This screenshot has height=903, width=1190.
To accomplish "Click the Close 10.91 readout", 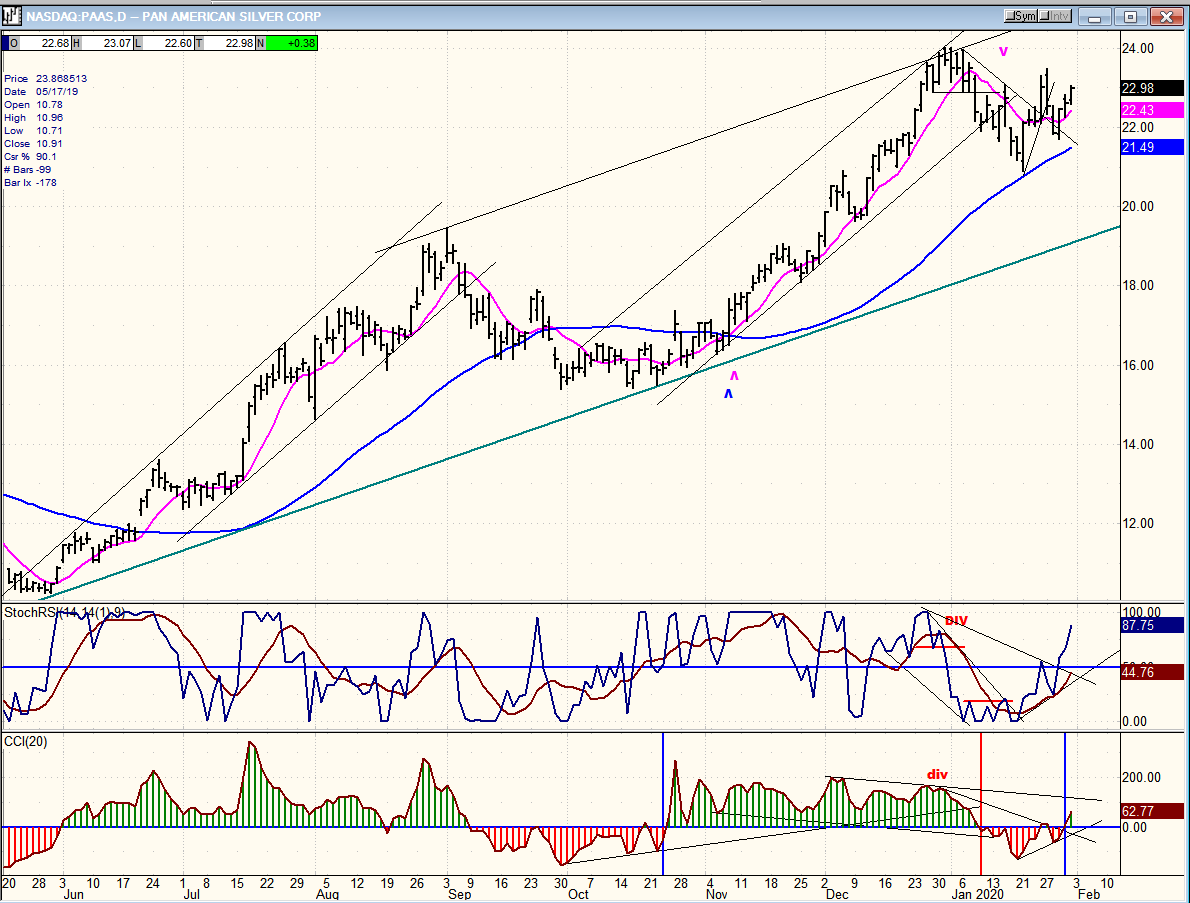I will click(x=33, y=143).
